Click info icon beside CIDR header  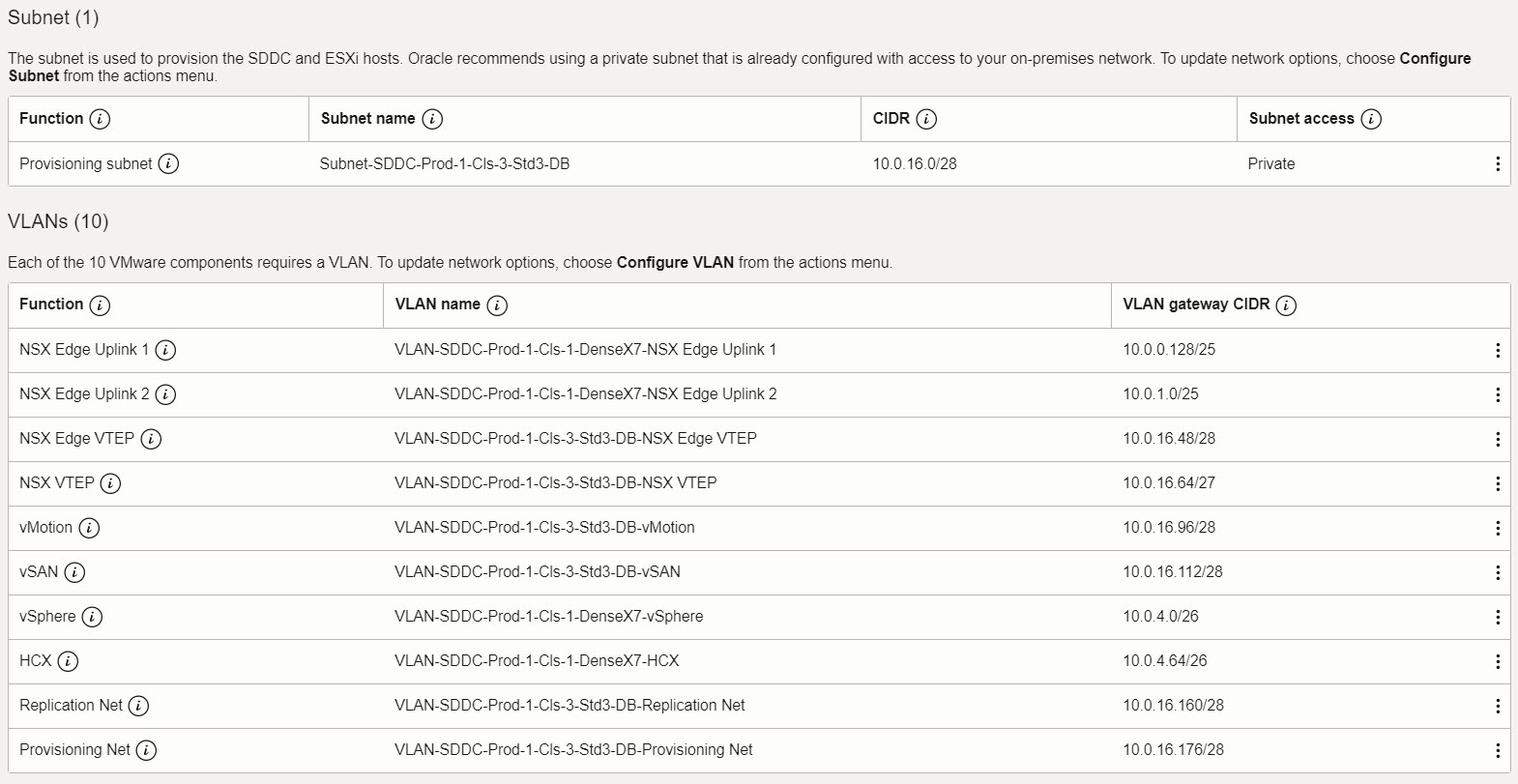pos(926,119)
